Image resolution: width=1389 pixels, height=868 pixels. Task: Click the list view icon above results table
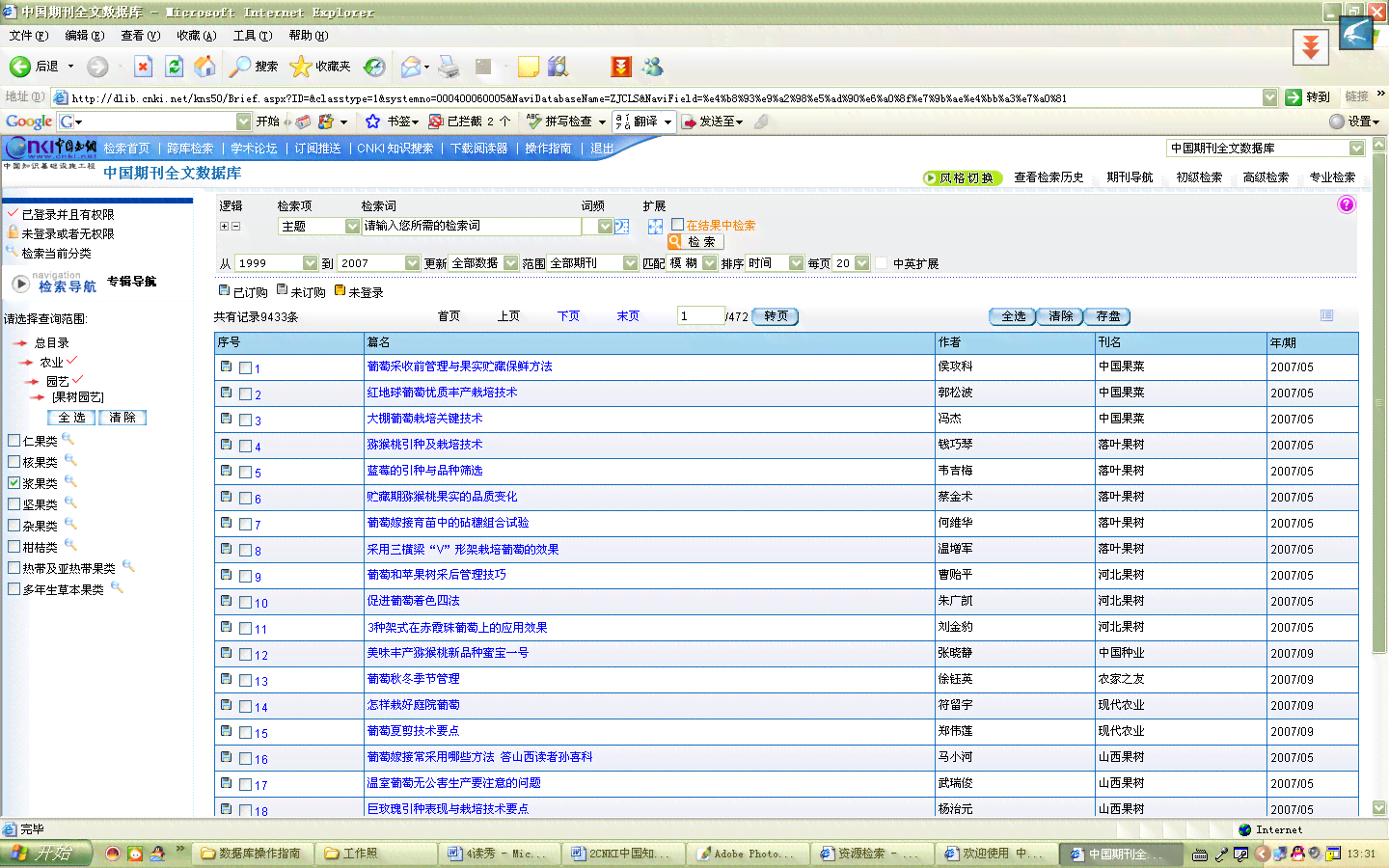point(1327,315)
